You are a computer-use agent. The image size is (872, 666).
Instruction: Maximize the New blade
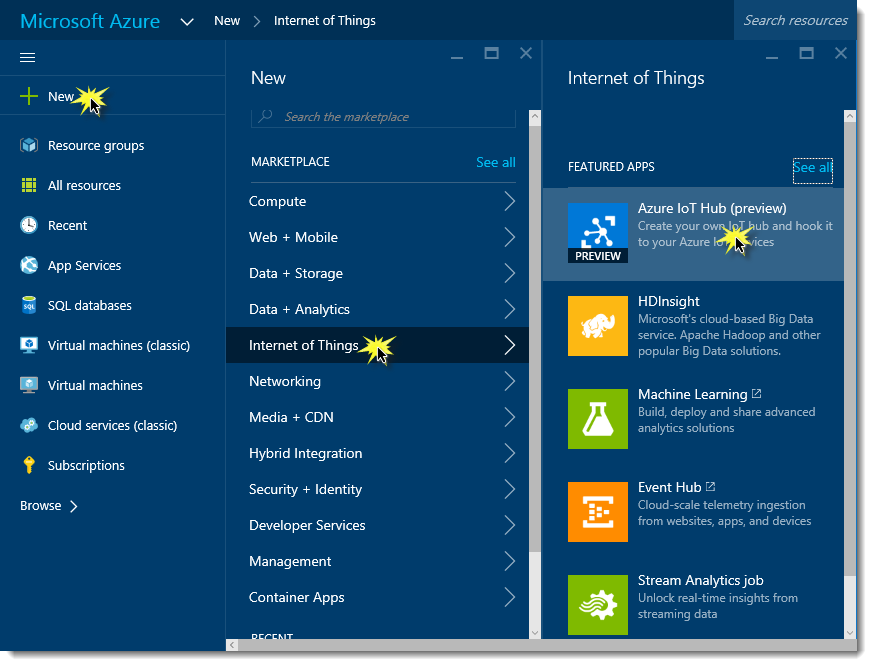pos(491,53)
